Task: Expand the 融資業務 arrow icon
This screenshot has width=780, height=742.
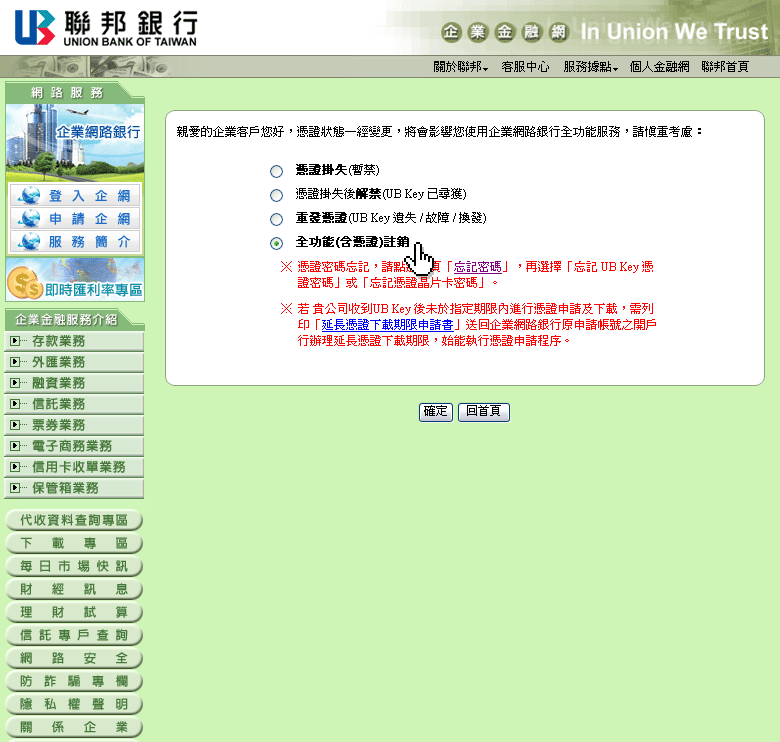Action: click(15, 382)
